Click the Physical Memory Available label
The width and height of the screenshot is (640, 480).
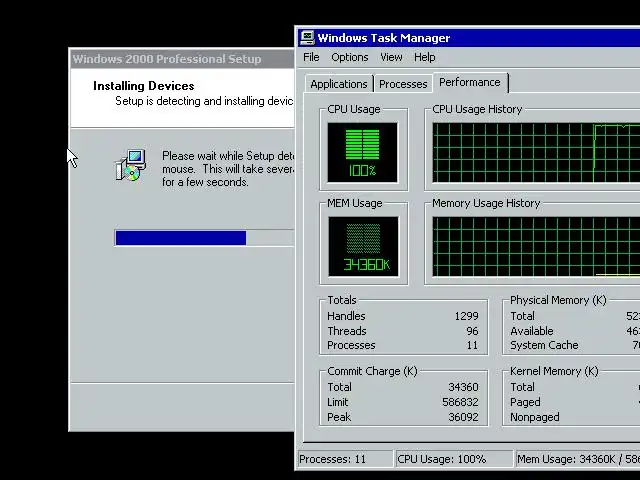[x=532, y=331]
